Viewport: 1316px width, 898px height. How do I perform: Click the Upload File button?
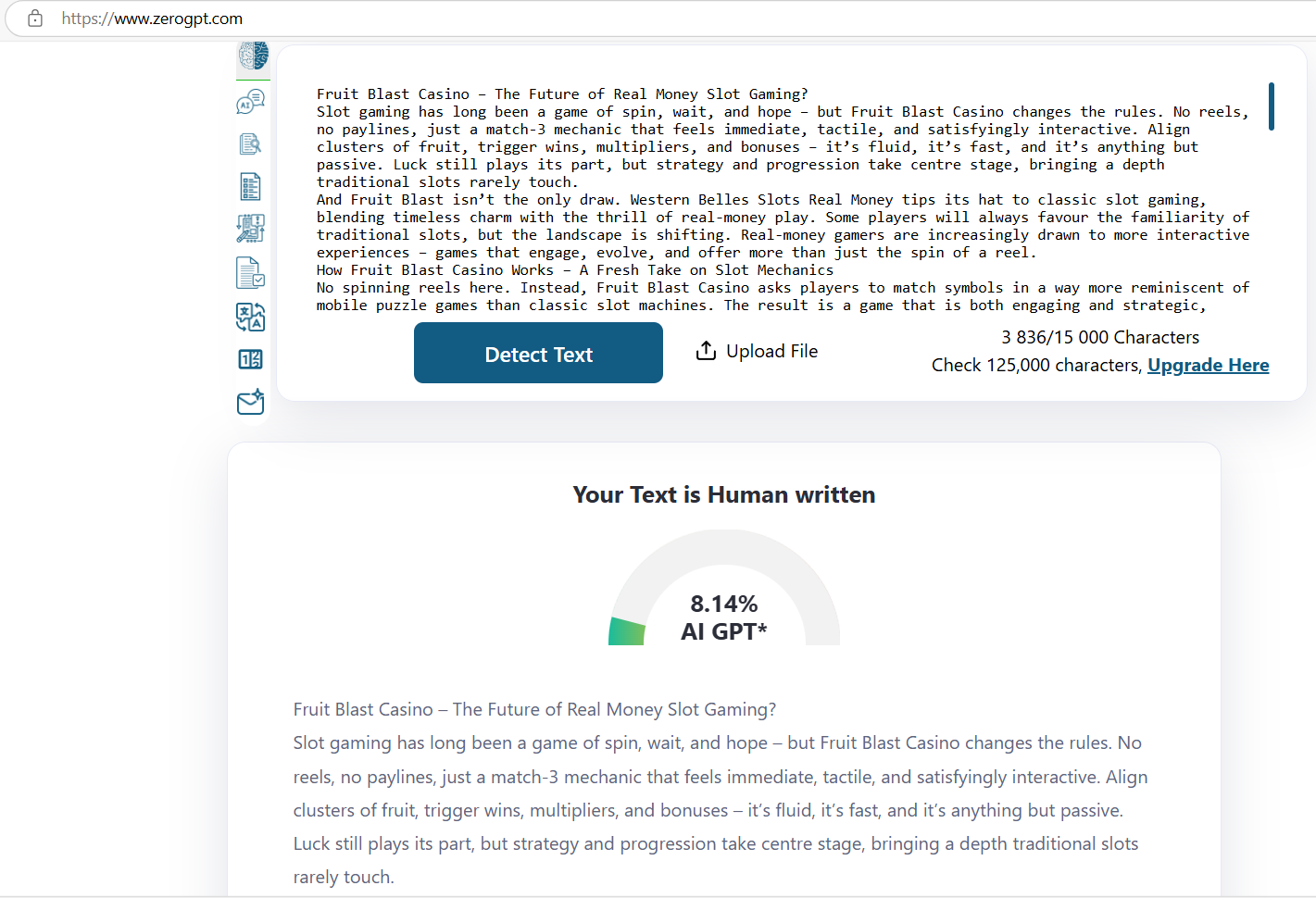[757, 351]
